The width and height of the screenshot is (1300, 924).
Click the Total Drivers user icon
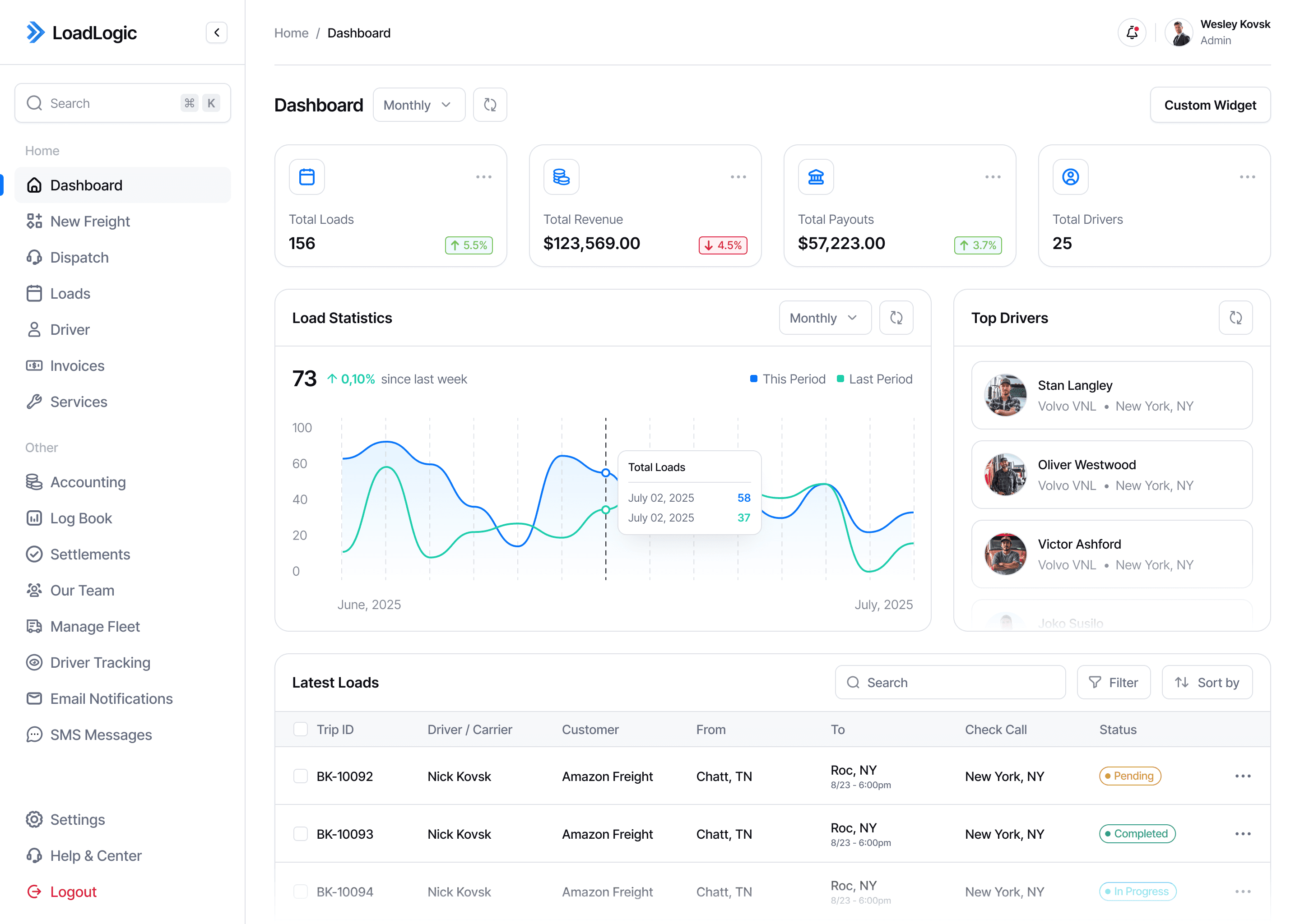tap(1070, 177)
